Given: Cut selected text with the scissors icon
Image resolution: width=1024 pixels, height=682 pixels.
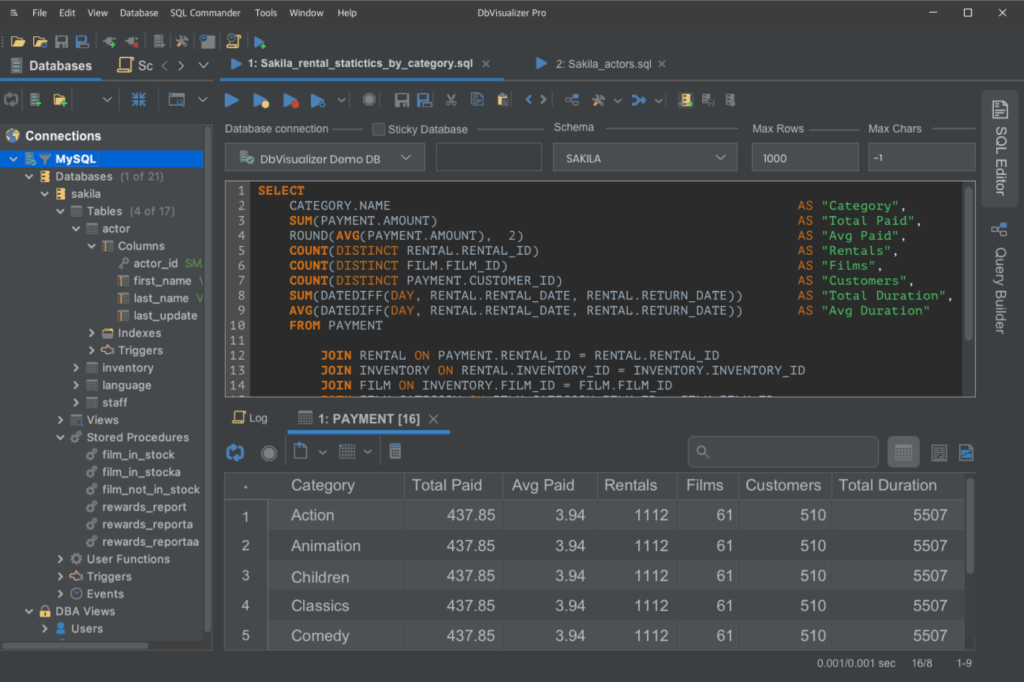Looking at the screenshot, I should (450, 100).
